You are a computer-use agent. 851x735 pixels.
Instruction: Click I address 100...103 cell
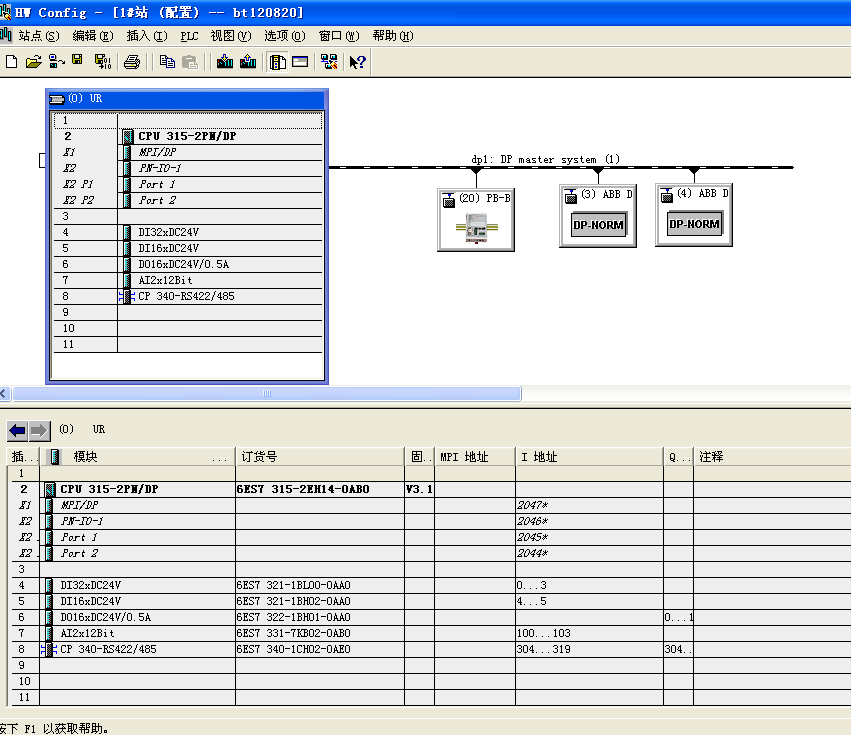tap(589, 633)
